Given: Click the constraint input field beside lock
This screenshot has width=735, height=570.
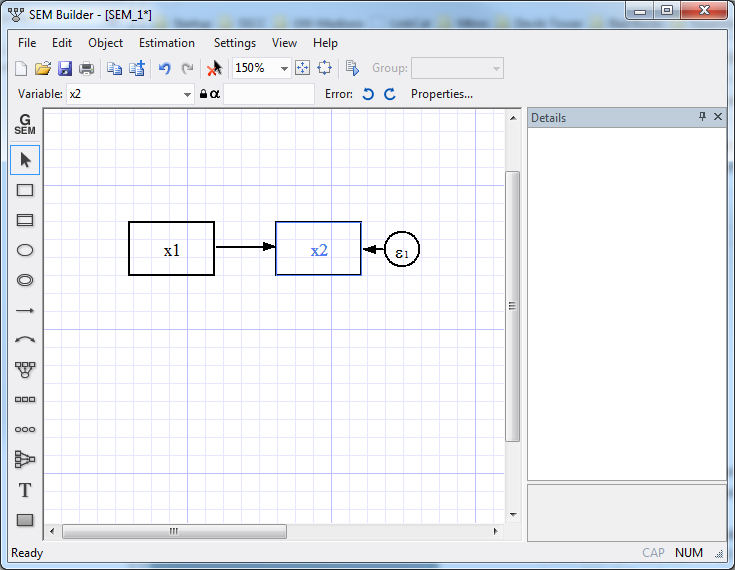Looking at the screenshot, I should [268, 94].
